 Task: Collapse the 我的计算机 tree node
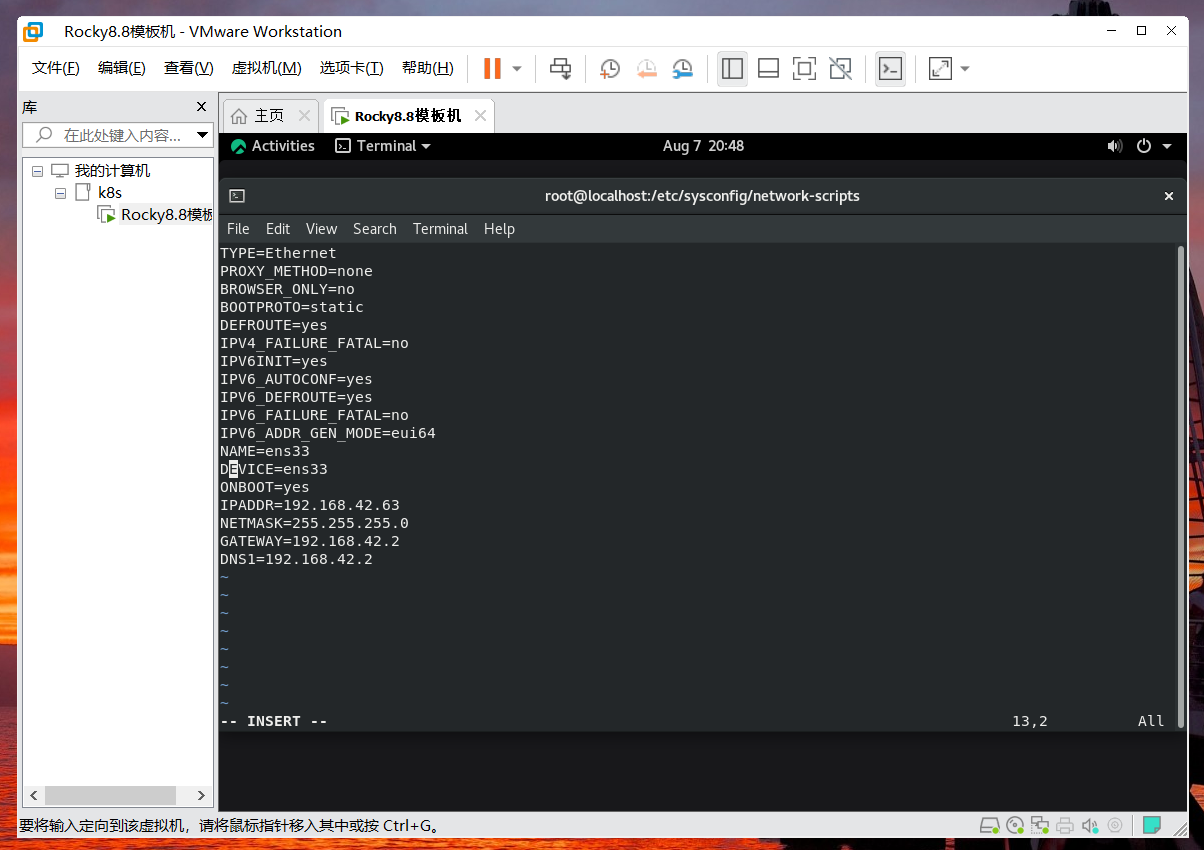pos(38,171)
